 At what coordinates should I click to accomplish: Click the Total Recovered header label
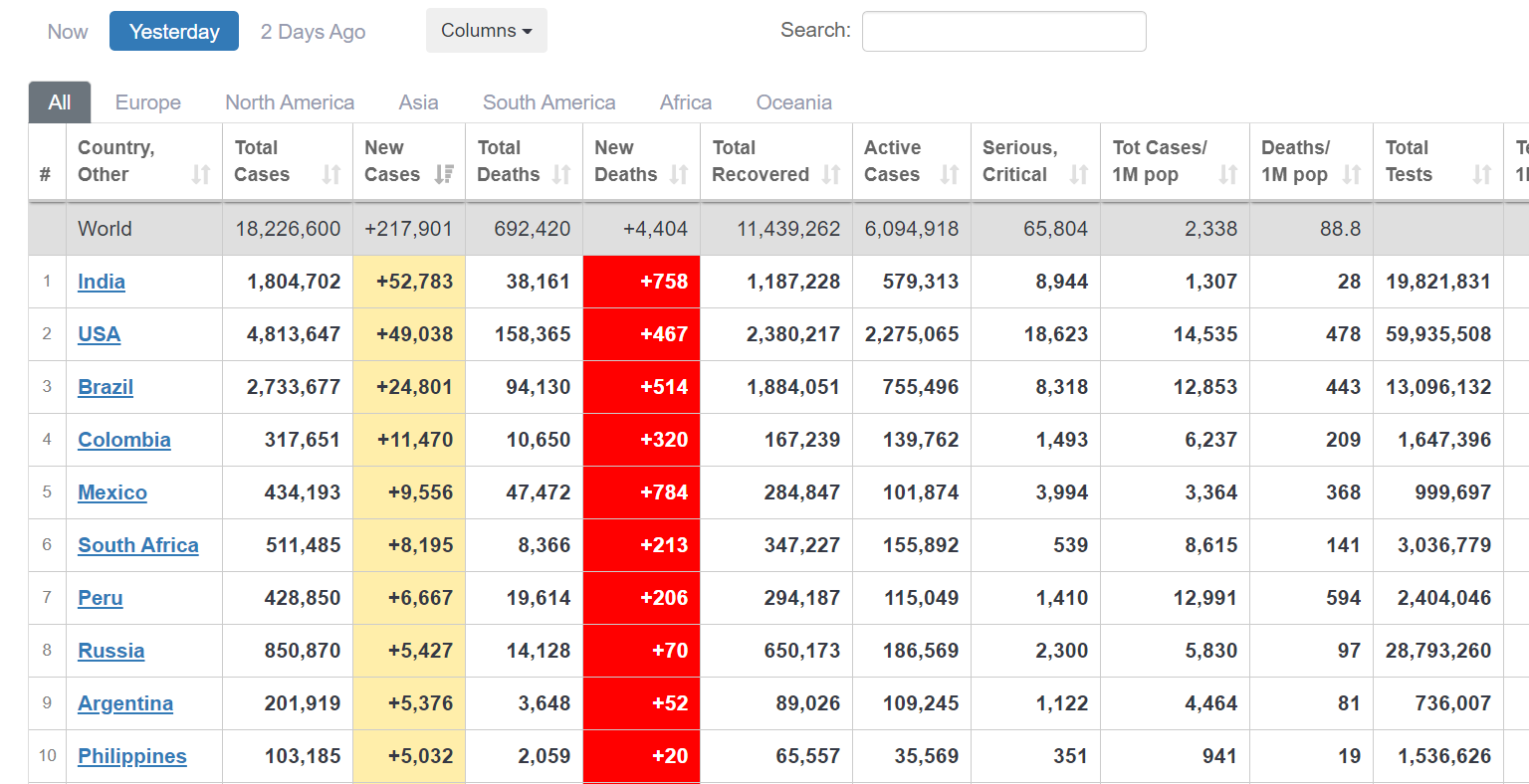pyautogui.click(x=761, y=161)
